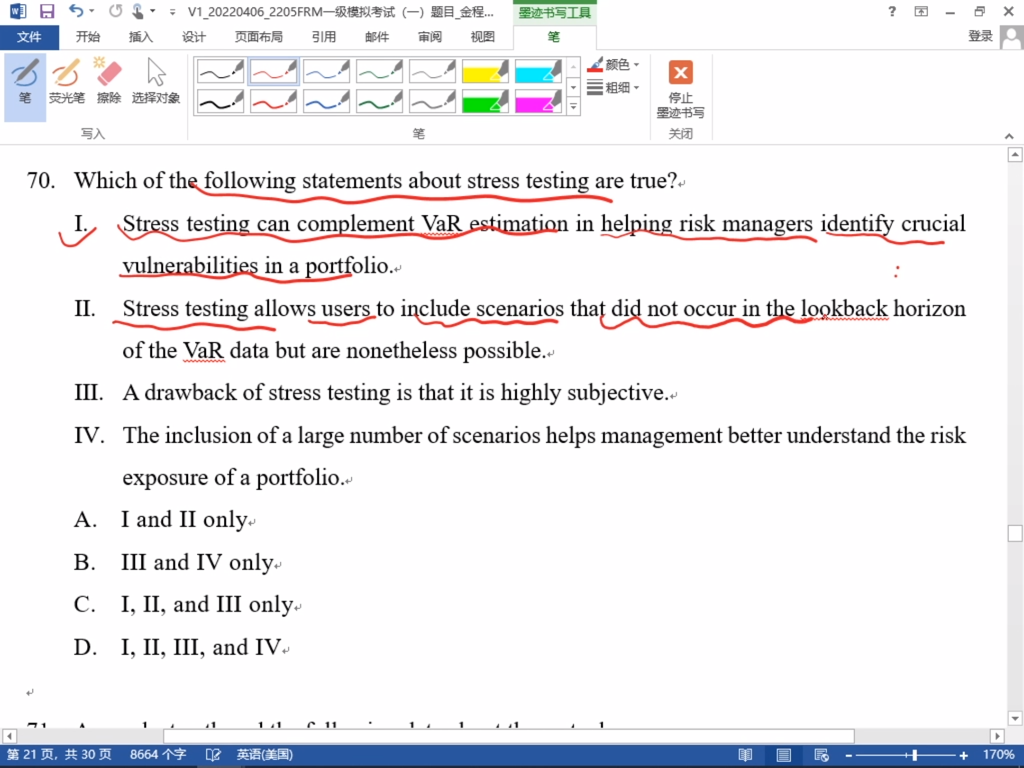This screenshot has height=768, width=1024.
Task: Select the Highlighter (荧光笔) tool
Action: 67,82
